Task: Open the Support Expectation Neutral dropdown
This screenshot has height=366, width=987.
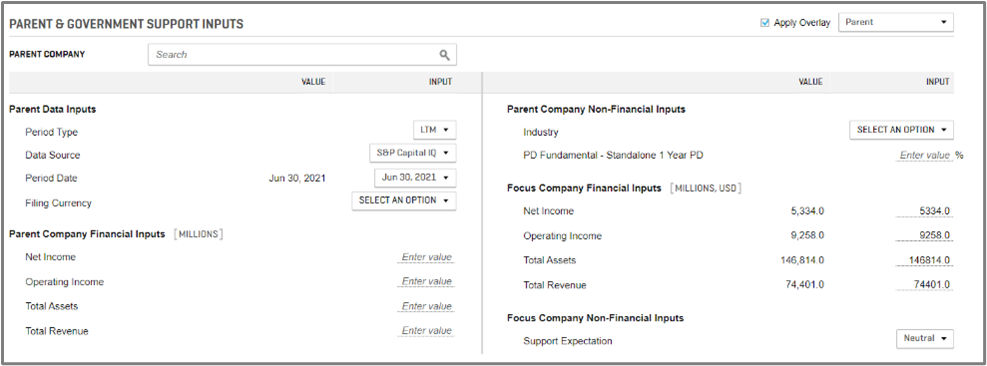Action: [925, 339]
